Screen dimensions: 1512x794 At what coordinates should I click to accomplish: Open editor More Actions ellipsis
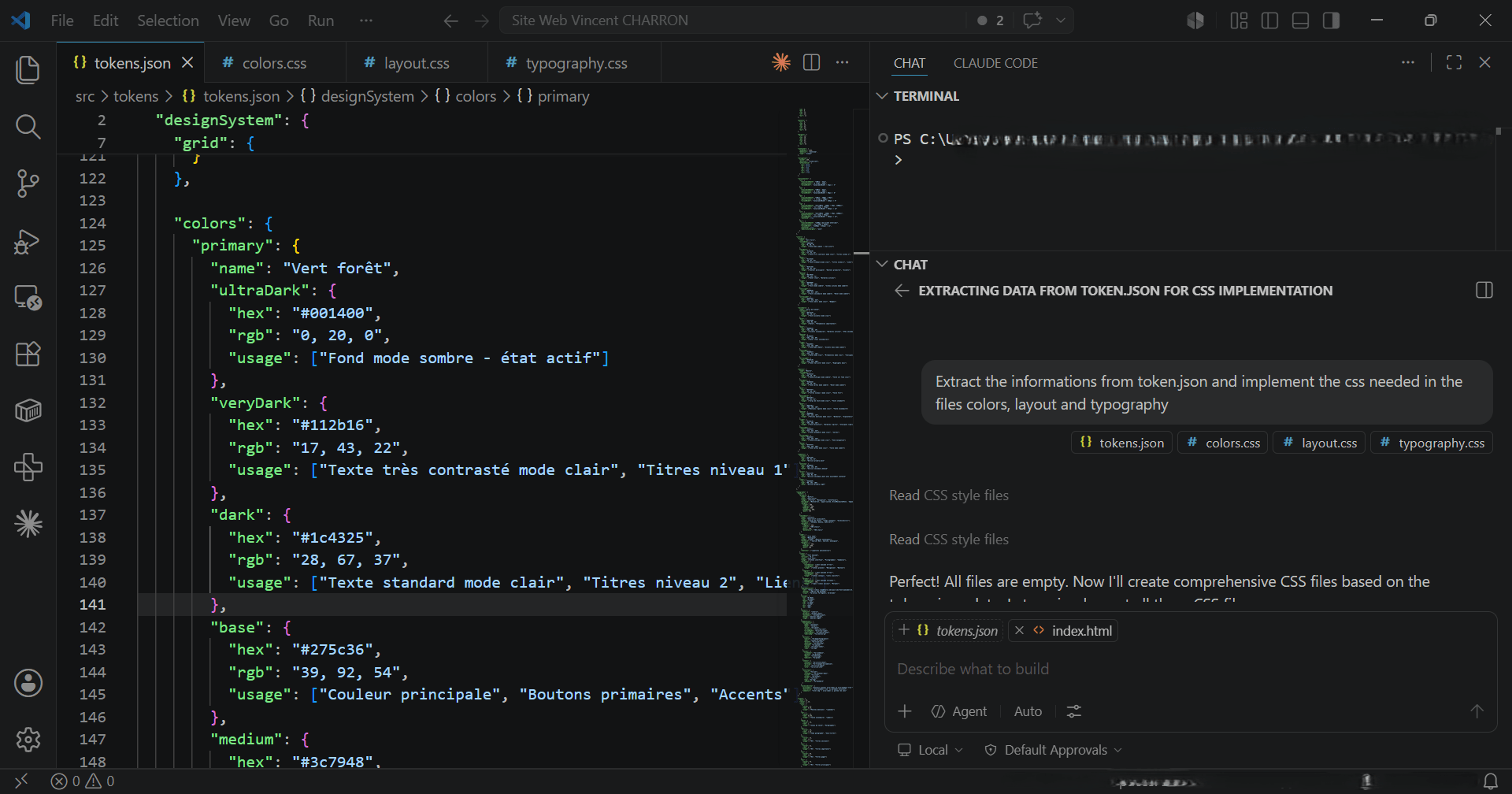pos(843,62)
